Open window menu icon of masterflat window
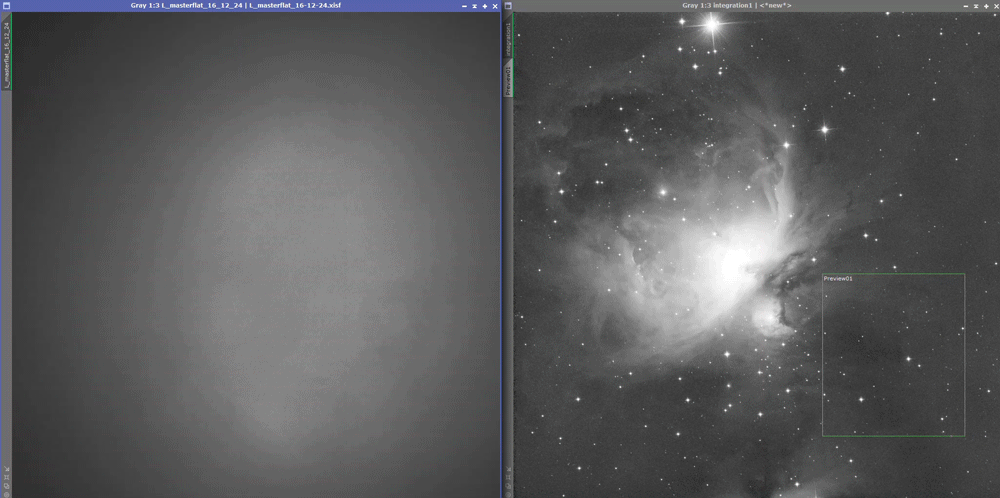Screen dimensions: 1000x498 [x=6, y=5]
